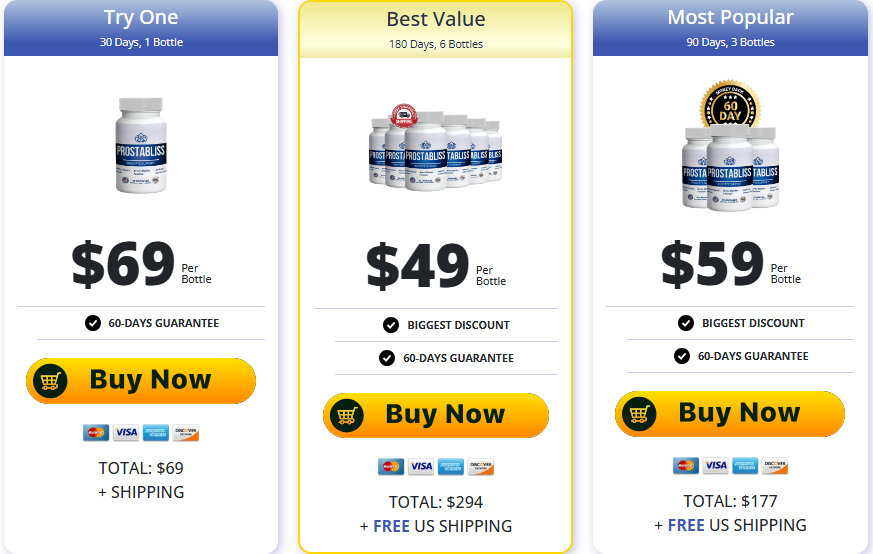
Task: Click the Discover card icon under Most Popular plan
Action: coord(775,465)
